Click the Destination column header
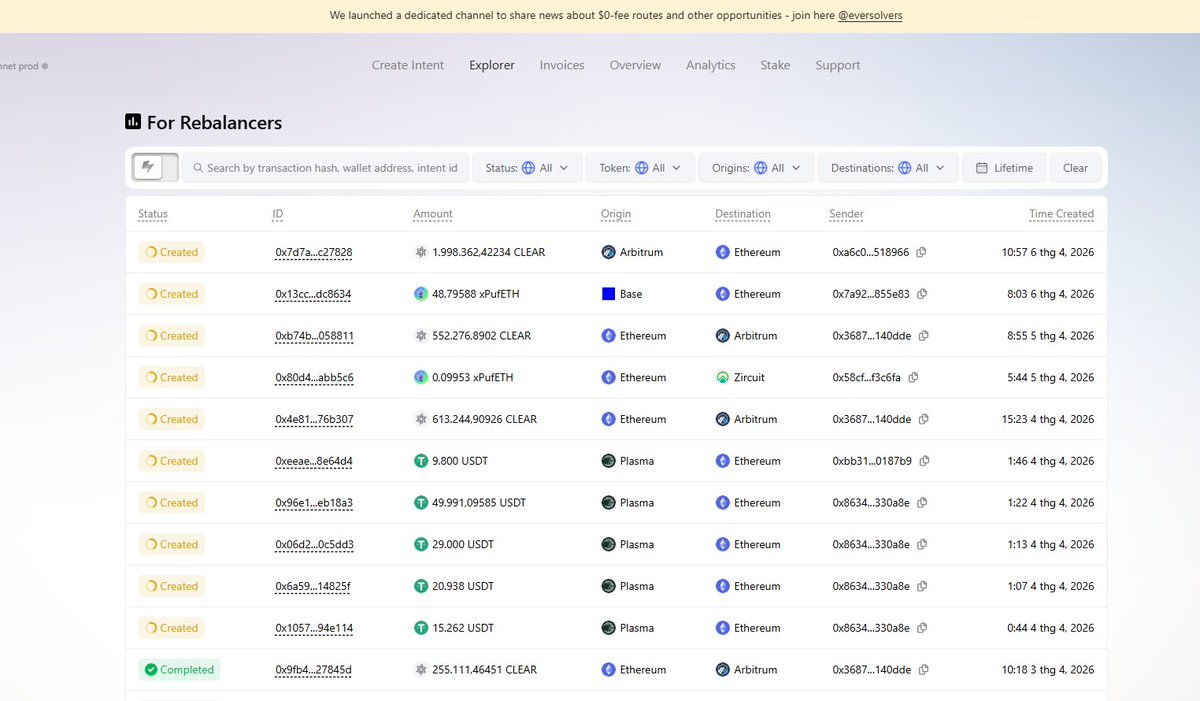The width and height of the screenshot is (1200, 701). [743, 214]
